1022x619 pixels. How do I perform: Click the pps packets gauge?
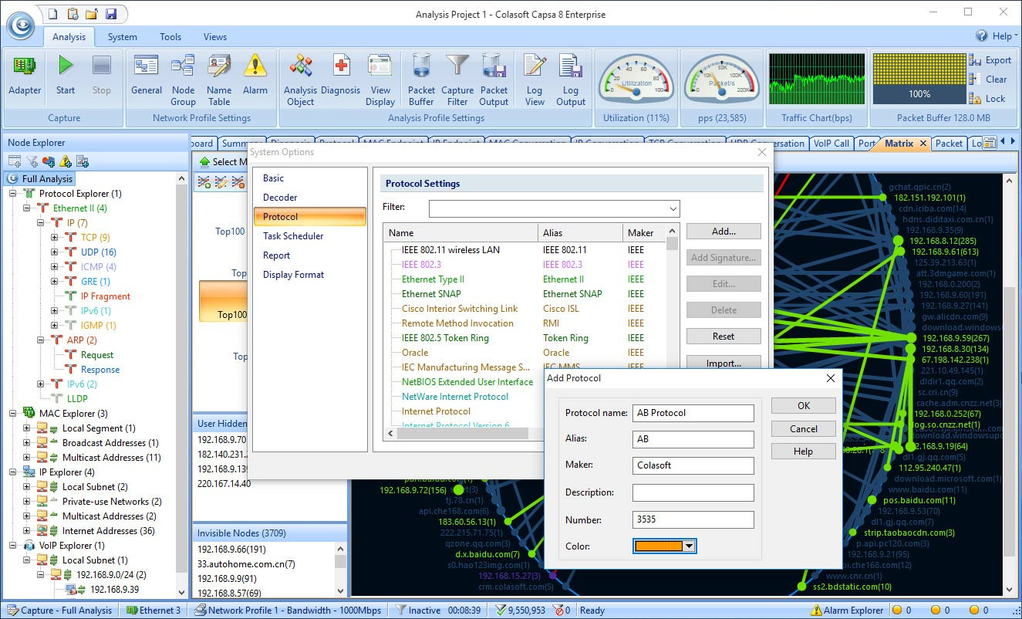[722, 80]
